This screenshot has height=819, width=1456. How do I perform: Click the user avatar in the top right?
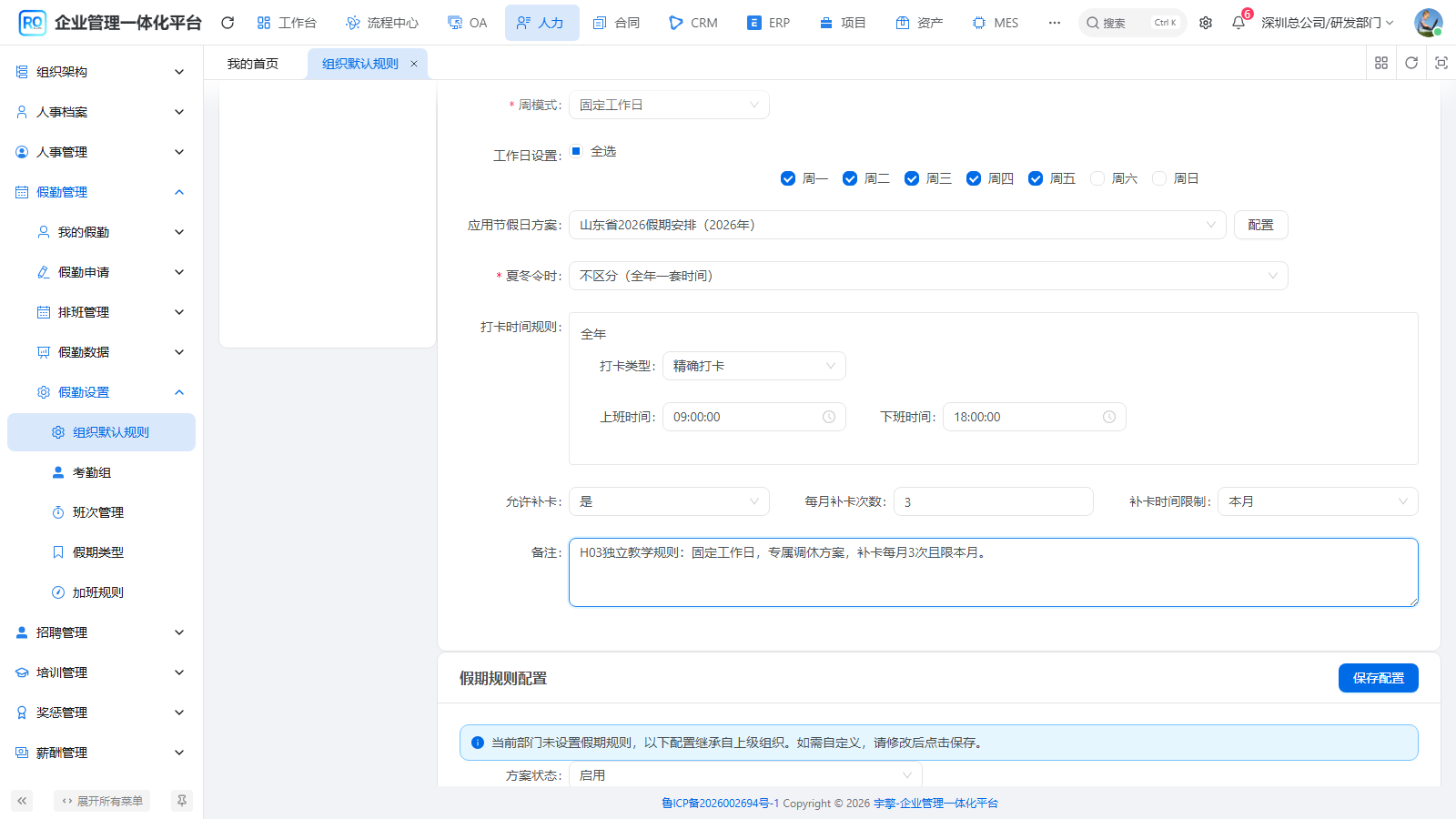click(1429, 23)
